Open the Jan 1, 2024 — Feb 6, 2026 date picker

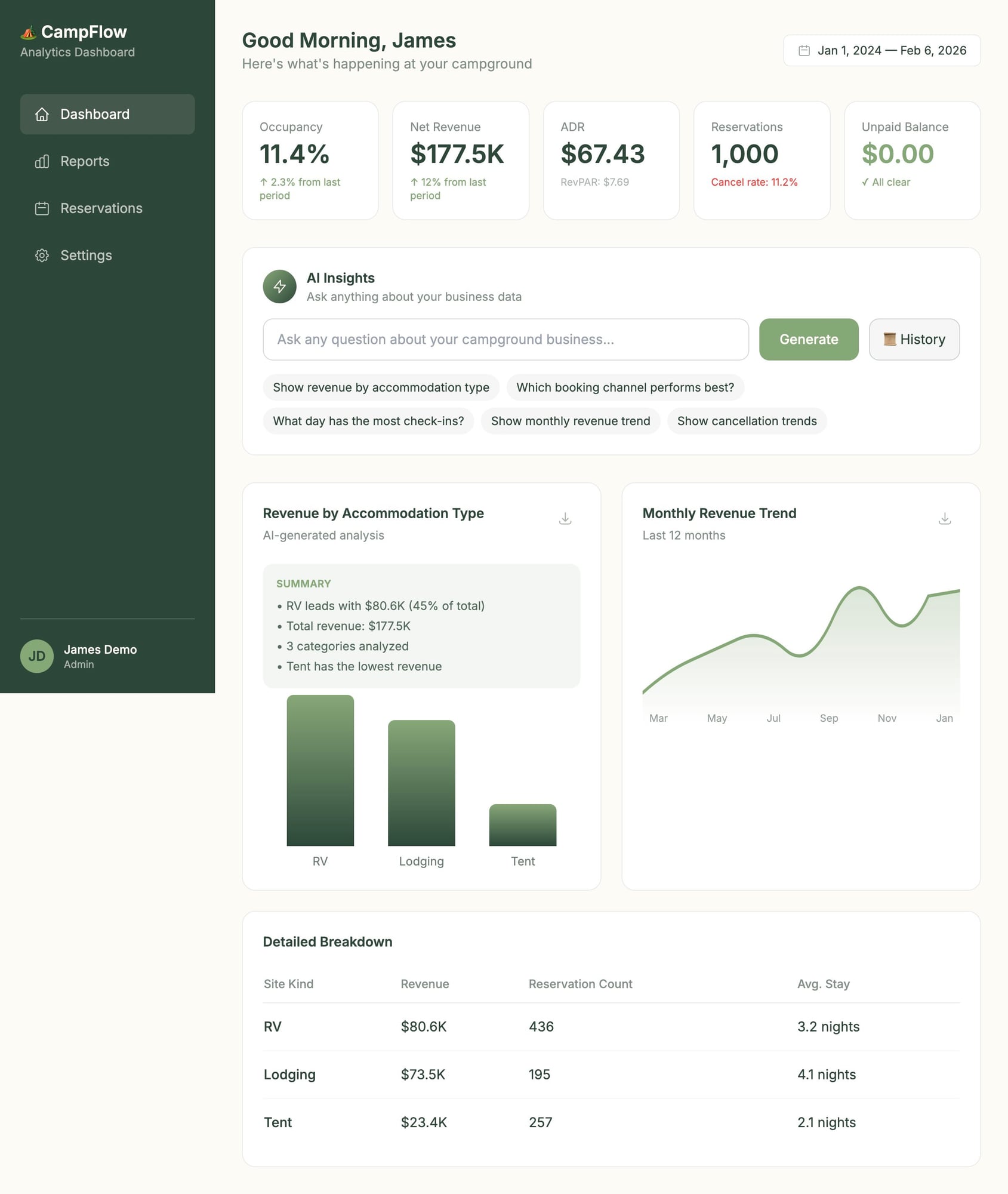click(x=881, y=51)
